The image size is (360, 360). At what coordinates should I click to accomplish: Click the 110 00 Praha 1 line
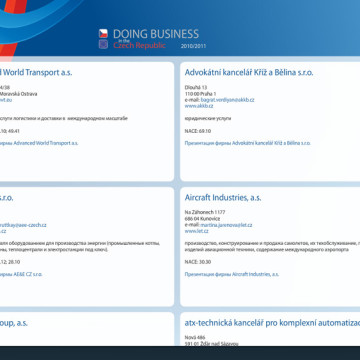[200, 94]
